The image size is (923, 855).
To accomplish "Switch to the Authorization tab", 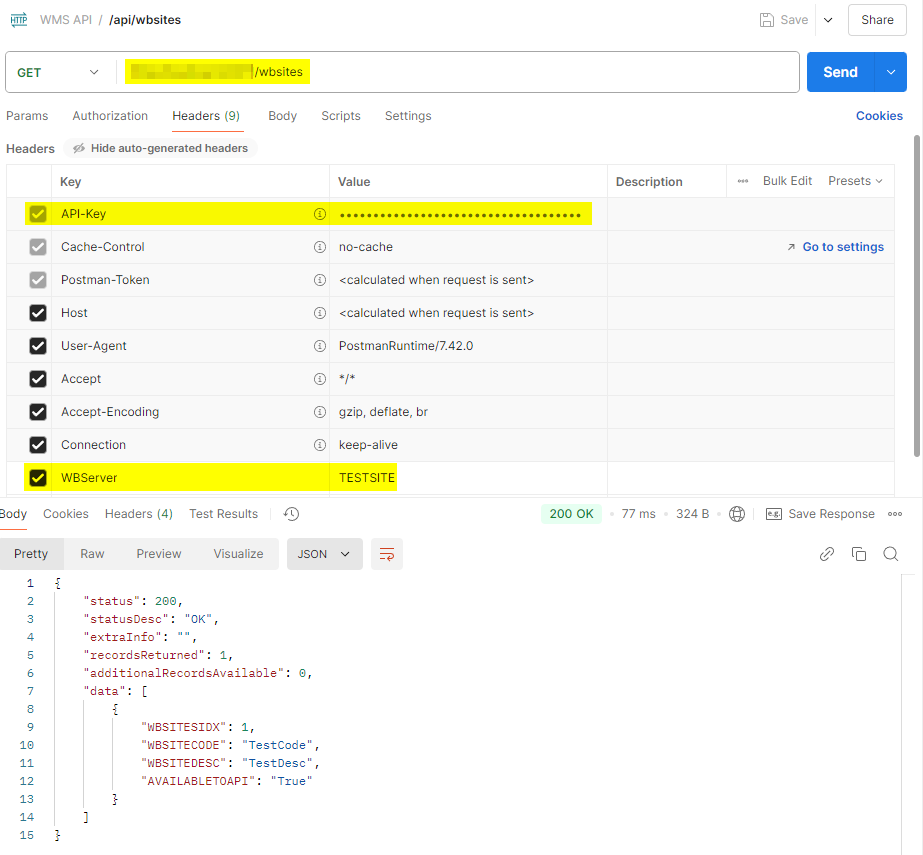I will 110,116.
